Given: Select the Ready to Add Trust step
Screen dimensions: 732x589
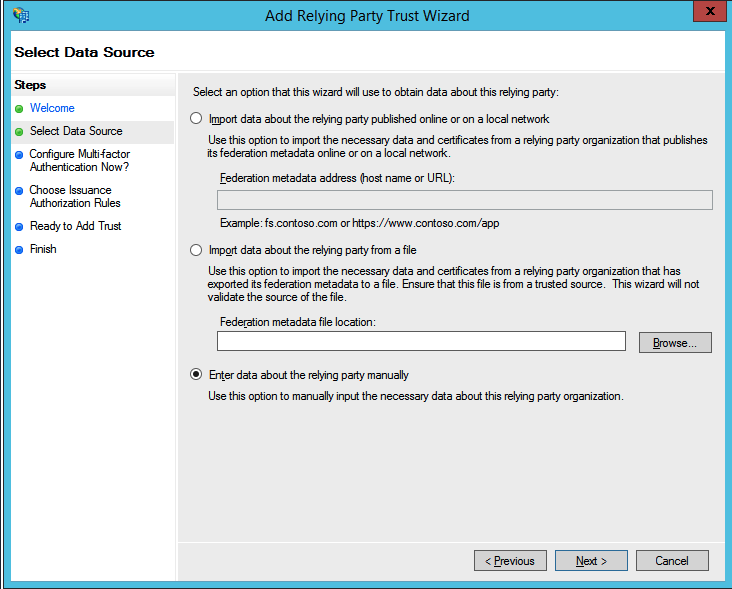Looking at the screenshot, I should [x=76, y=226].
